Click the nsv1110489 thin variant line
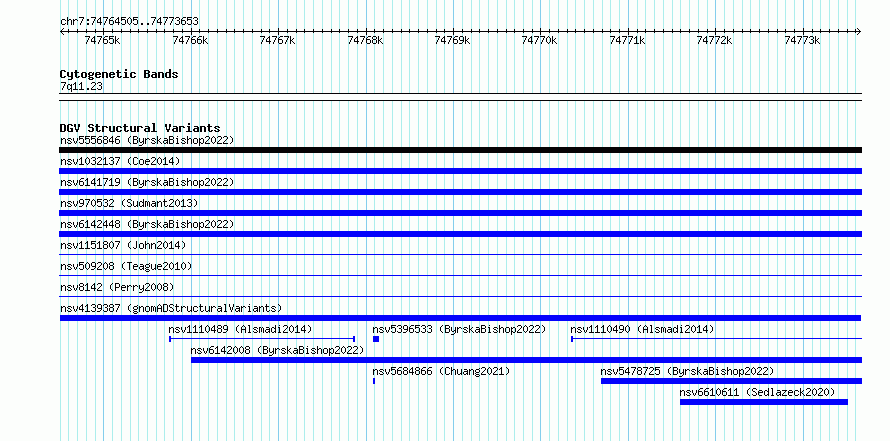 [262, 339]
